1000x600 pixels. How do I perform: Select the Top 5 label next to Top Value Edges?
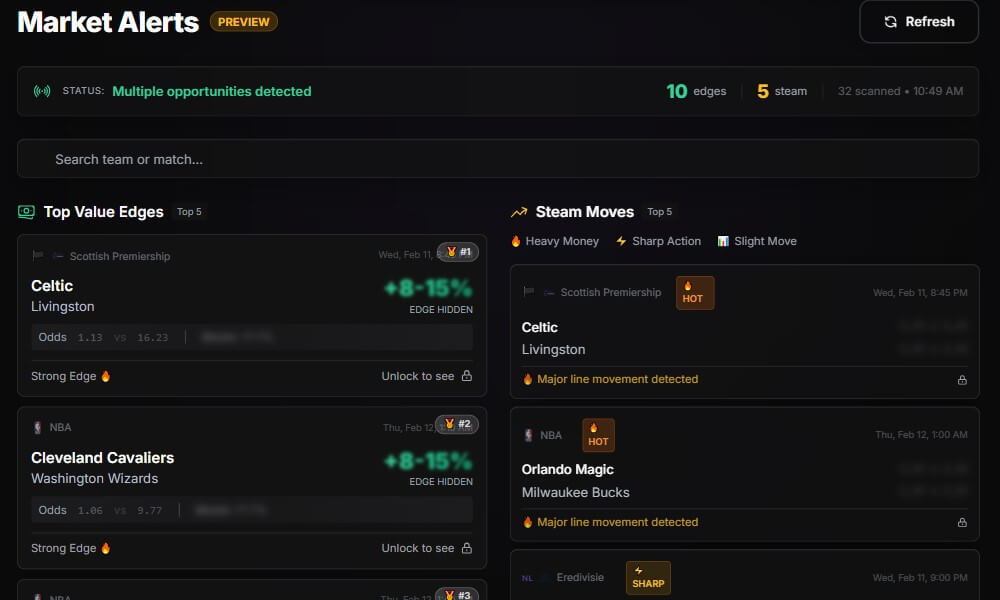(x=188, y=212)
